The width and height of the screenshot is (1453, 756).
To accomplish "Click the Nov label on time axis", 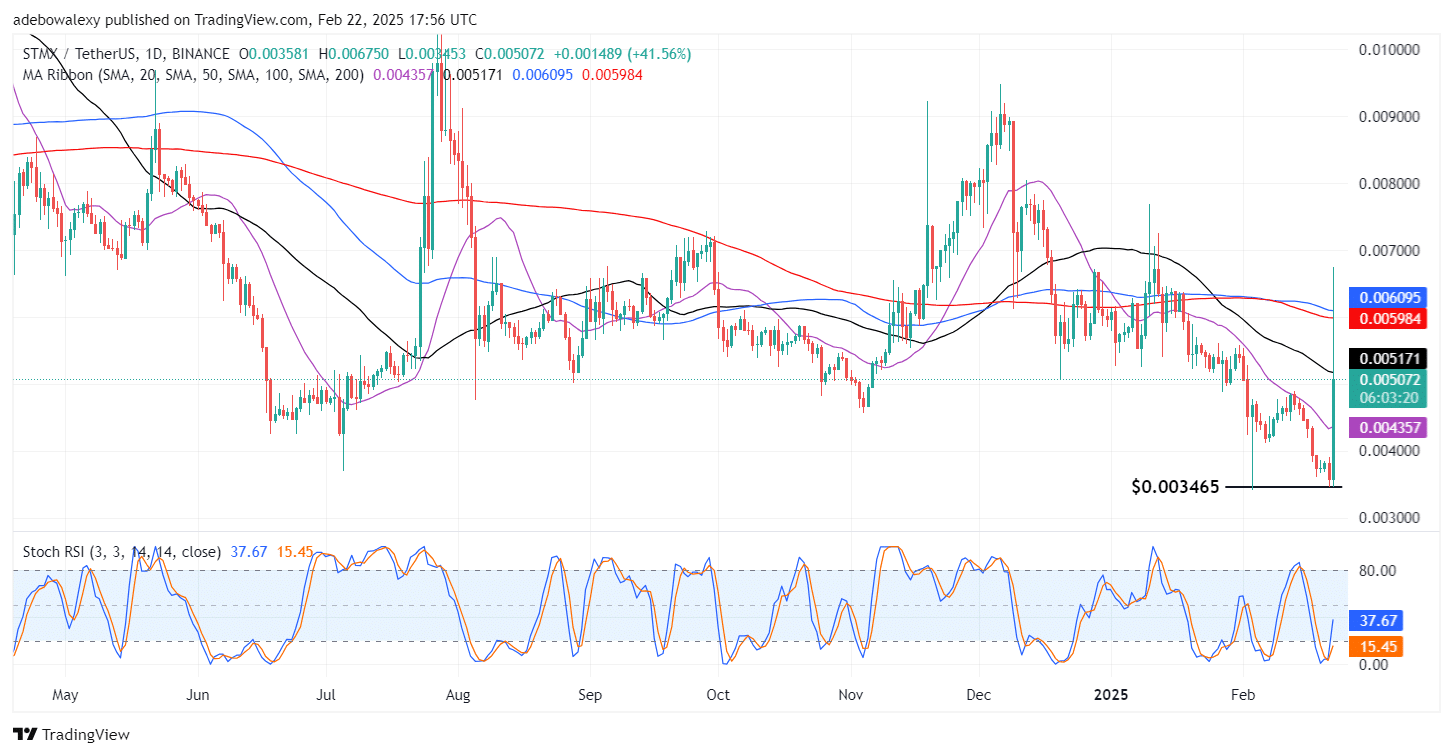I will [x=850, y=694].
